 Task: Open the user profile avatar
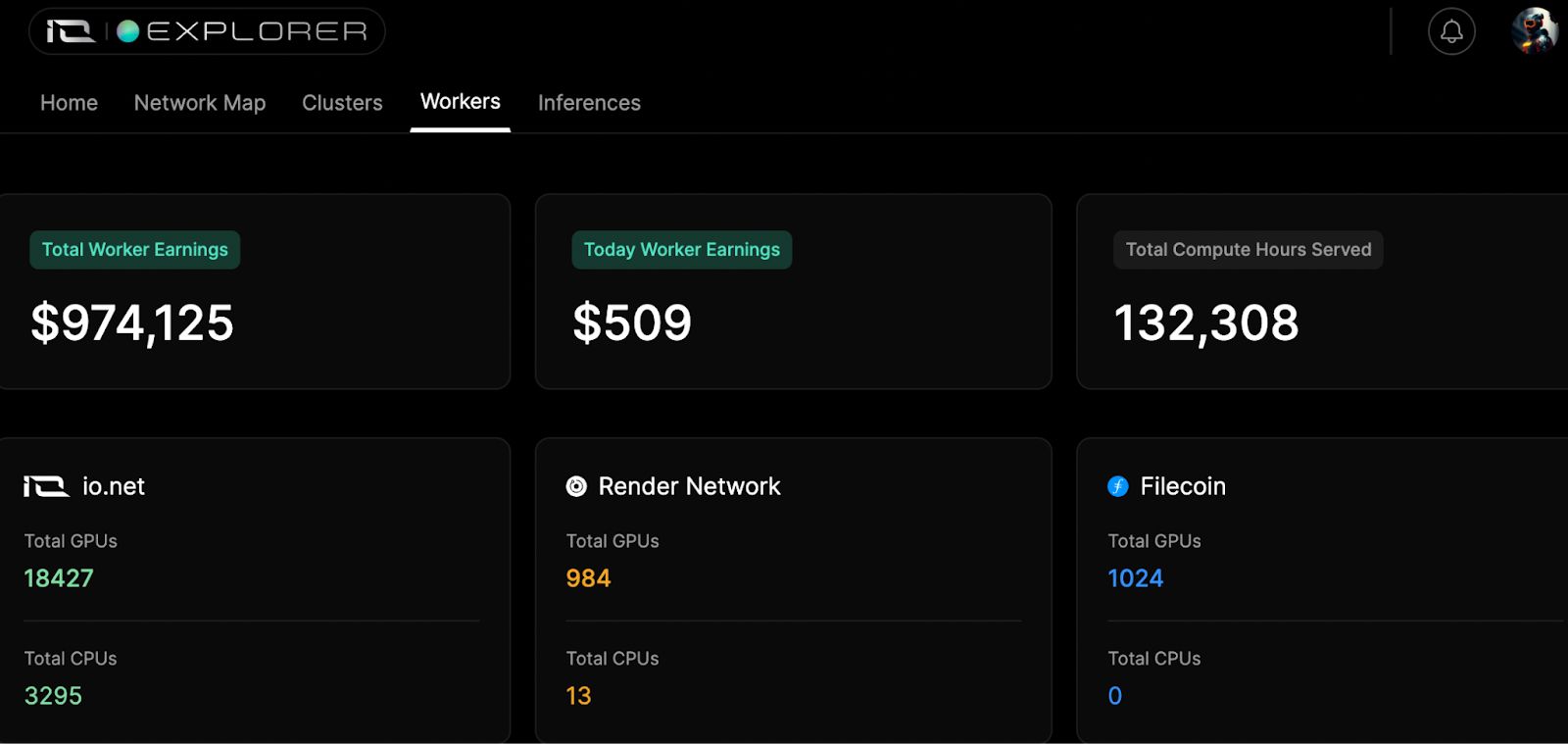pyautogui.click(x=1535, y=31)
